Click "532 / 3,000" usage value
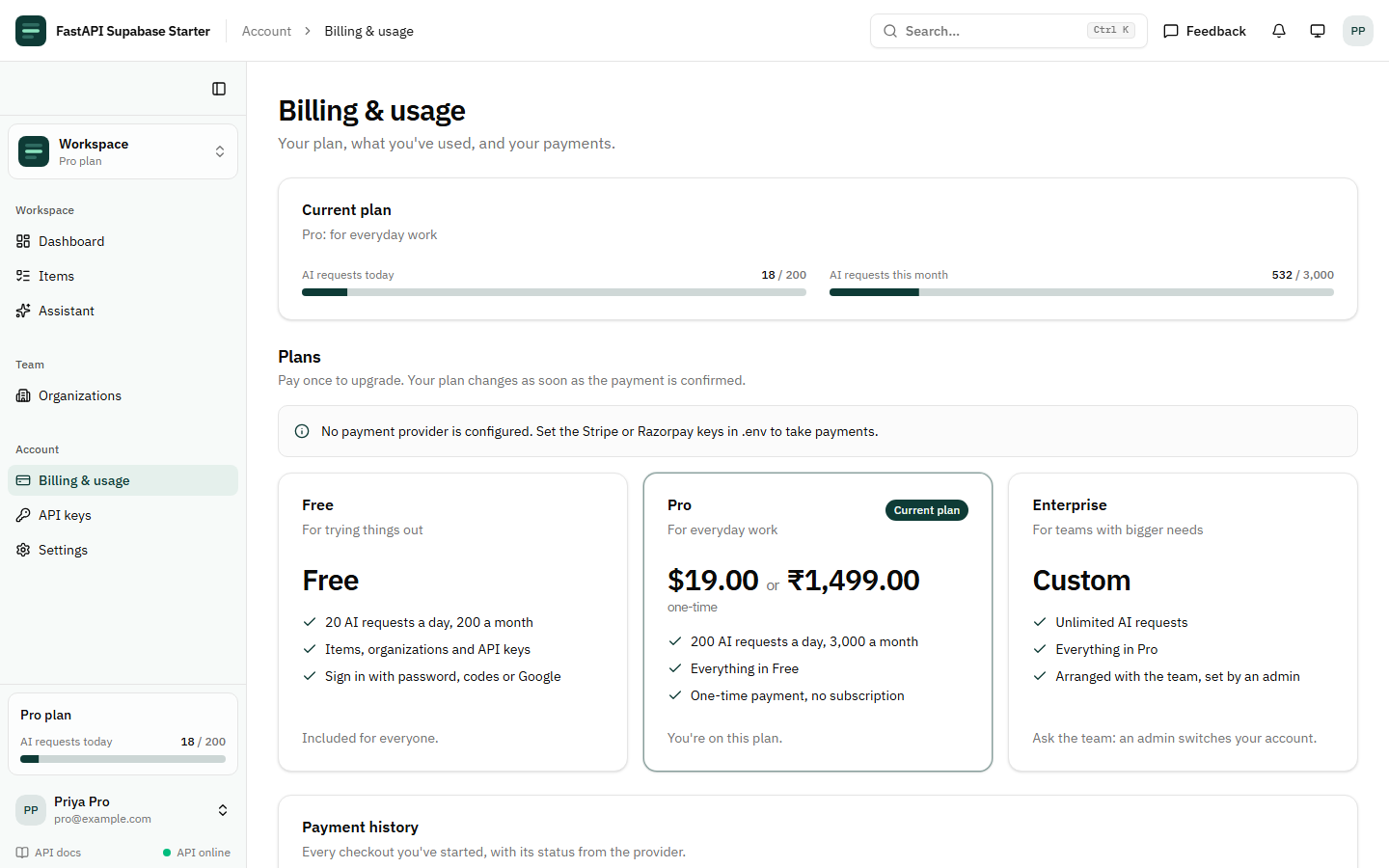 click(x=1303, y=275)
